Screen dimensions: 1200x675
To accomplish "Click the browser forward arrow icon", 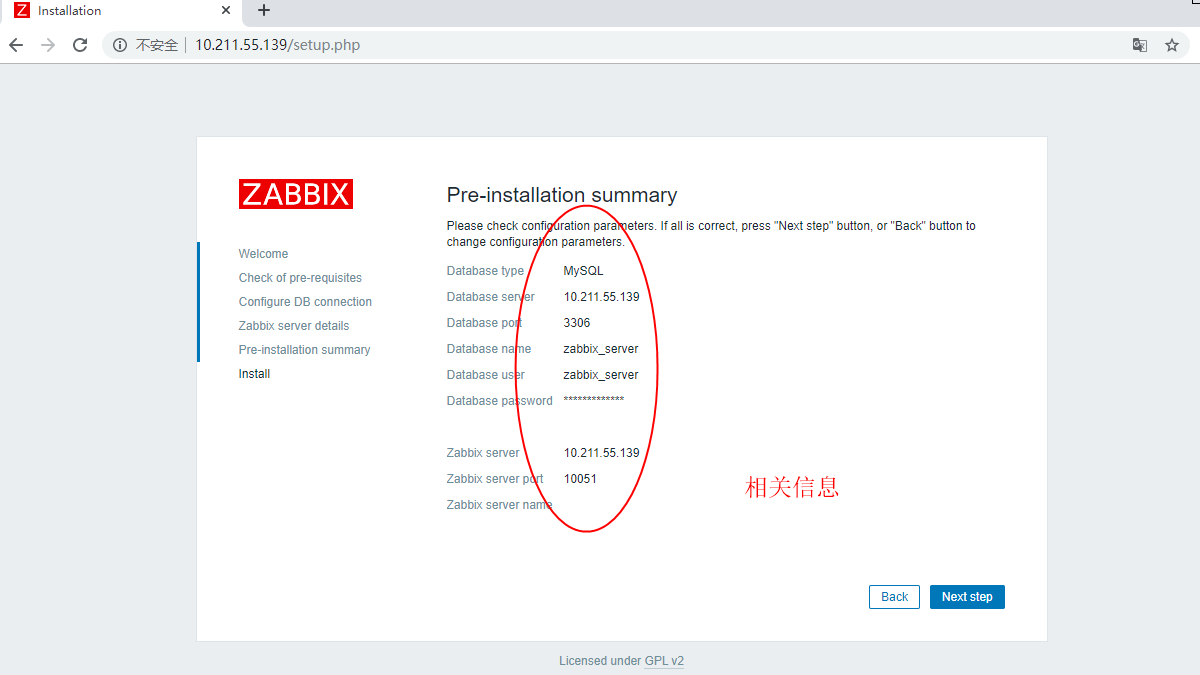I will click(48, 45).
